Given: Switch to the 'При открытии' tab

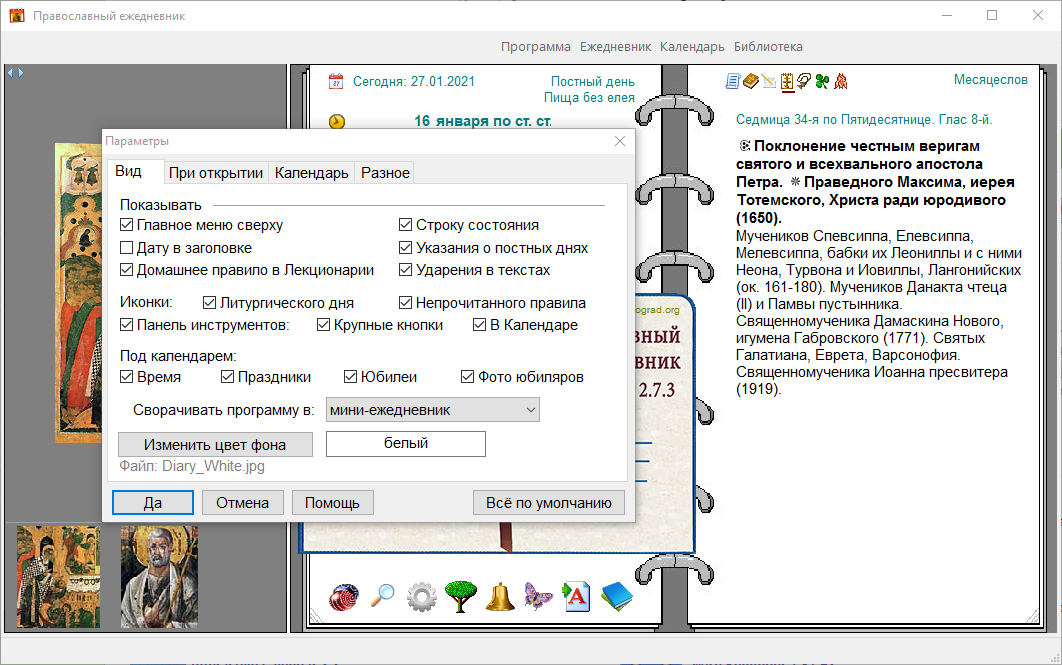Looking at the screenshot, I should pos(216,172).
